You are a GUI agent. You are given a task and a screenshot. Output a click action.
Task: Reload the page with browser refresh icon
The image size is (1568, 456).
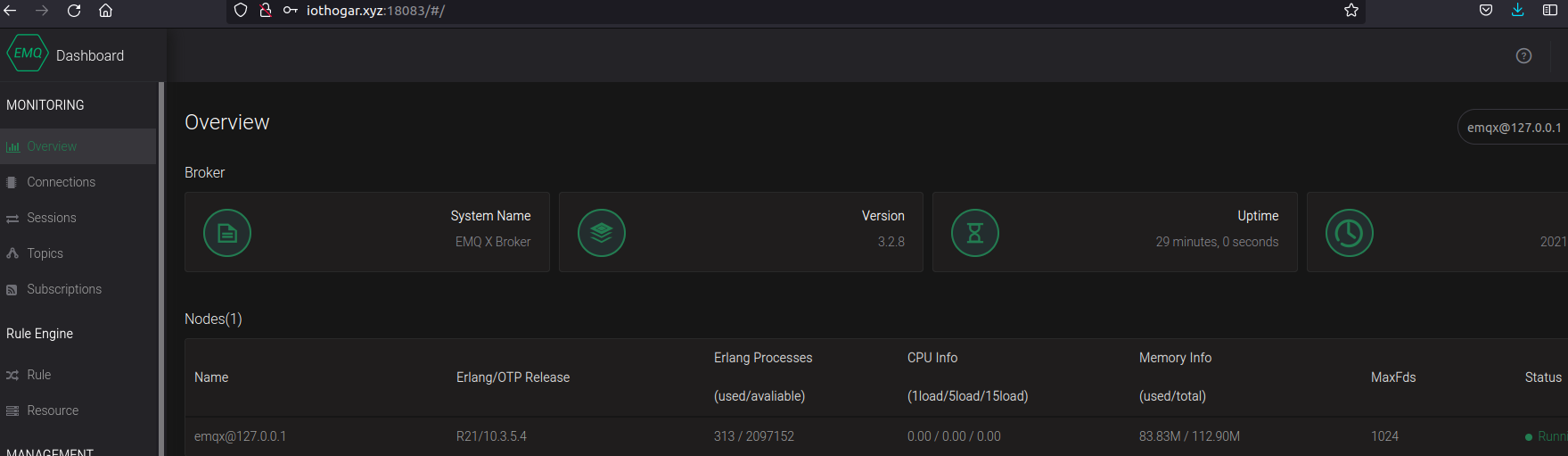(x=74, y=11)
